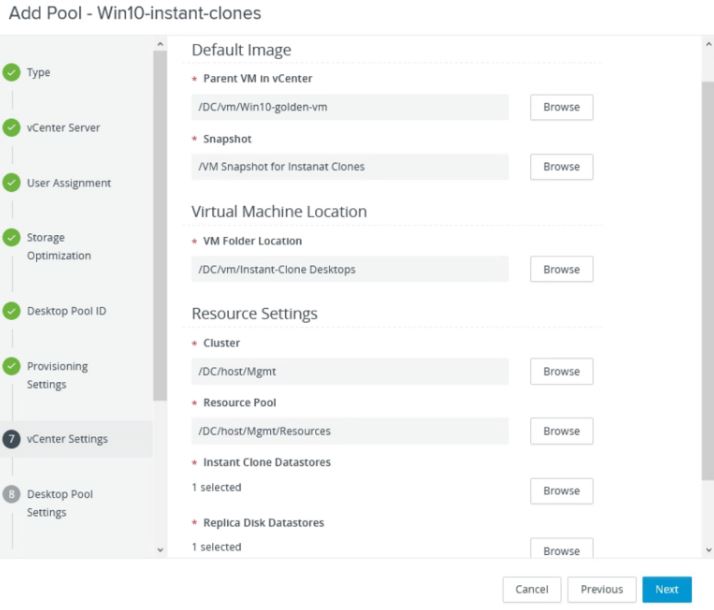Image resolution: width=714 pixels, height=610 pixels.
Task: Click the Parent VM path input field
Action: tap(350, 107)
